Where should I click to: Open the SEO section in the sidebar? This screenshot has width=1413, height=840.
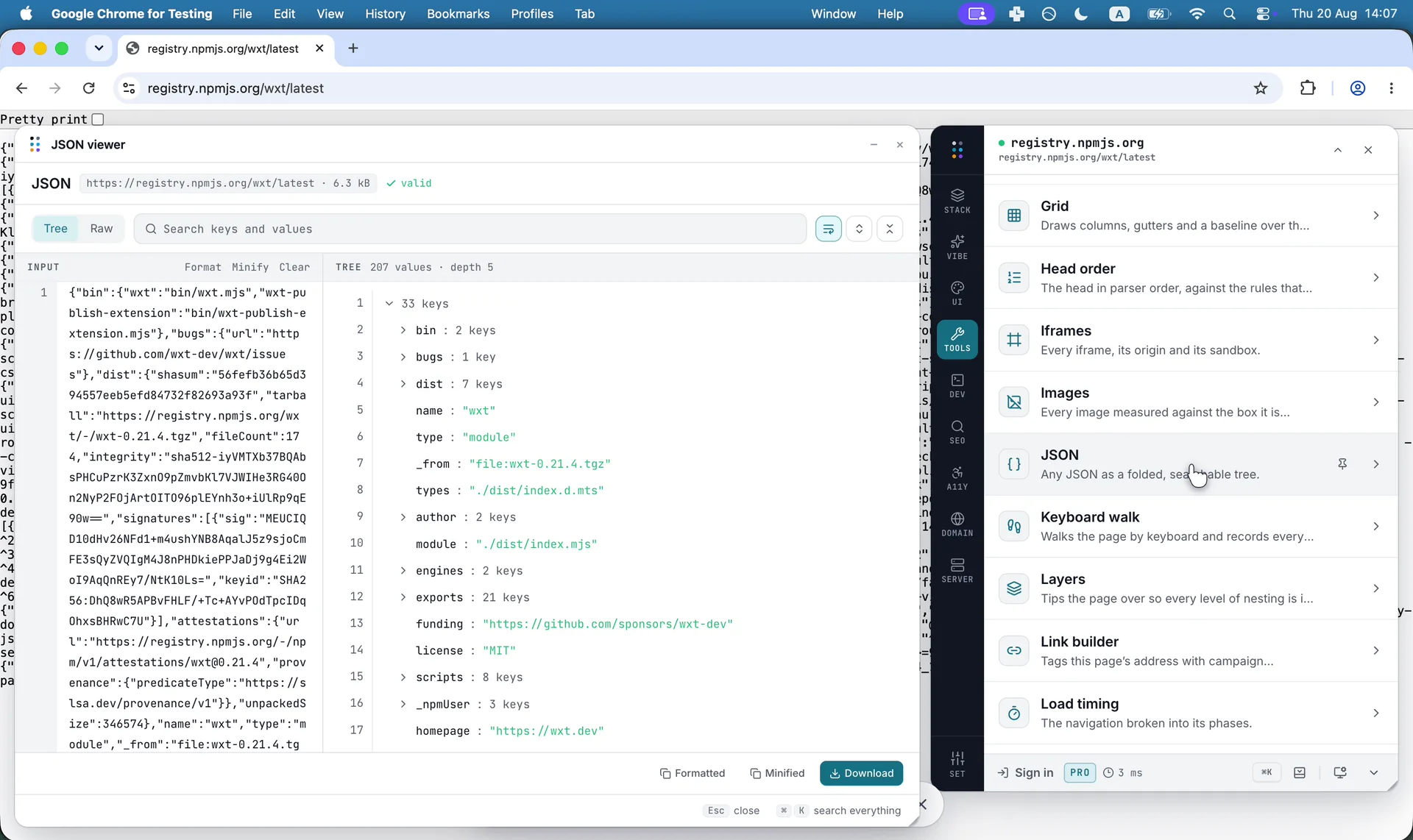[957, 432]
